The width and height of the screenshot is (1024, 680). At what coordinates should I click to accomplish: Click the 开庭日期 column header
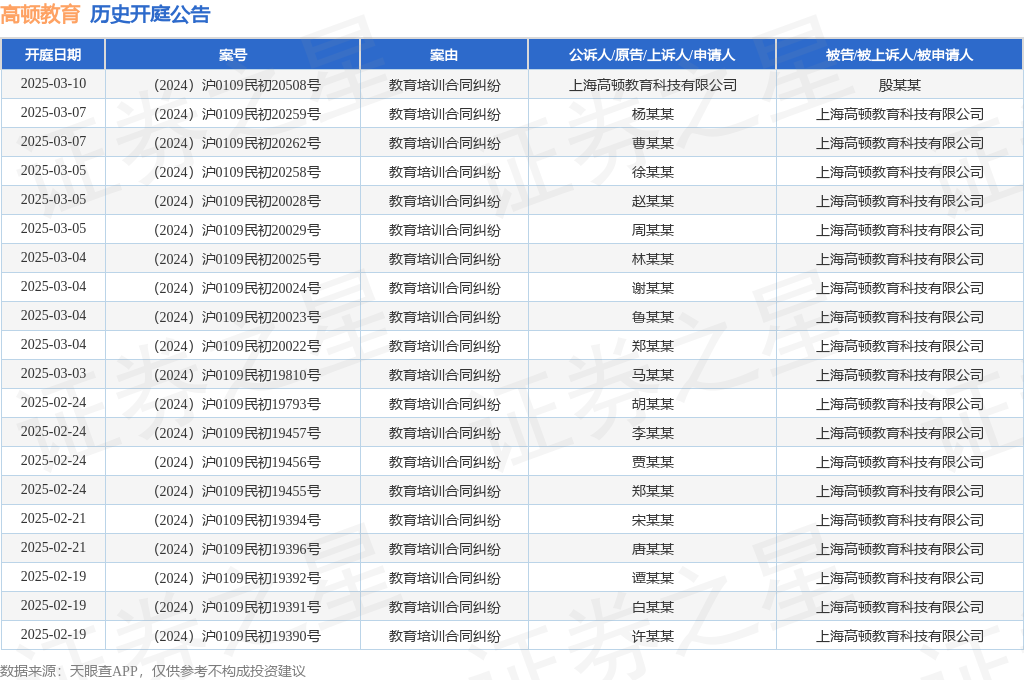(53, 55)
